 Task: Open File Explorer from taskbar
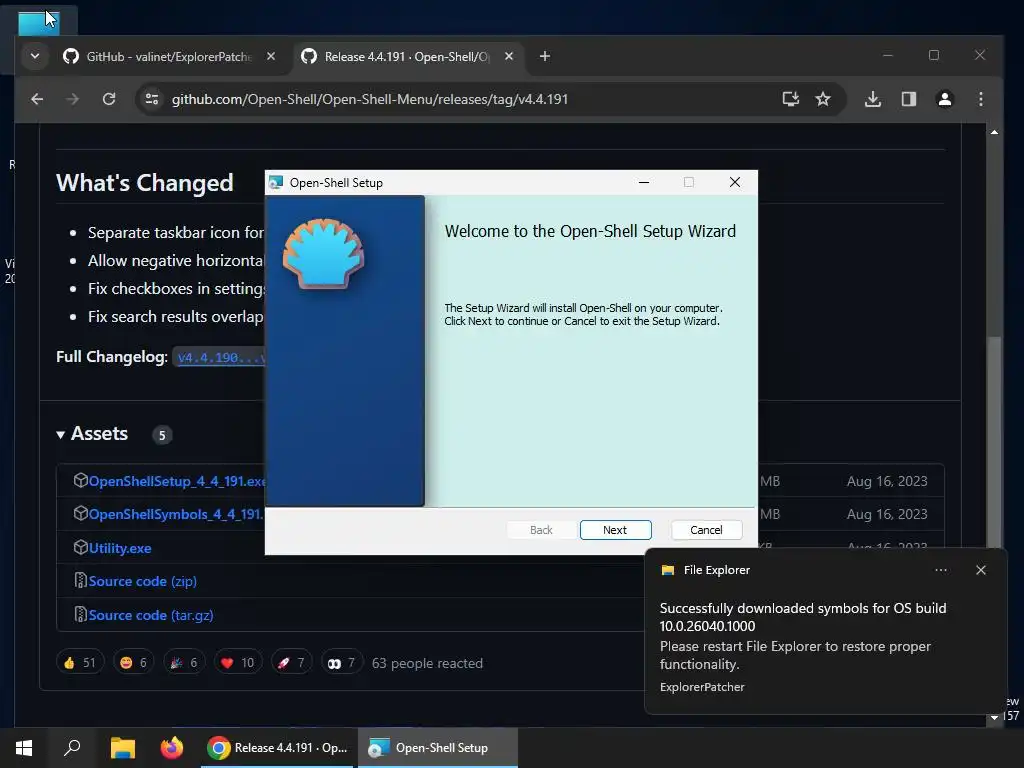[x=122, y=748]
